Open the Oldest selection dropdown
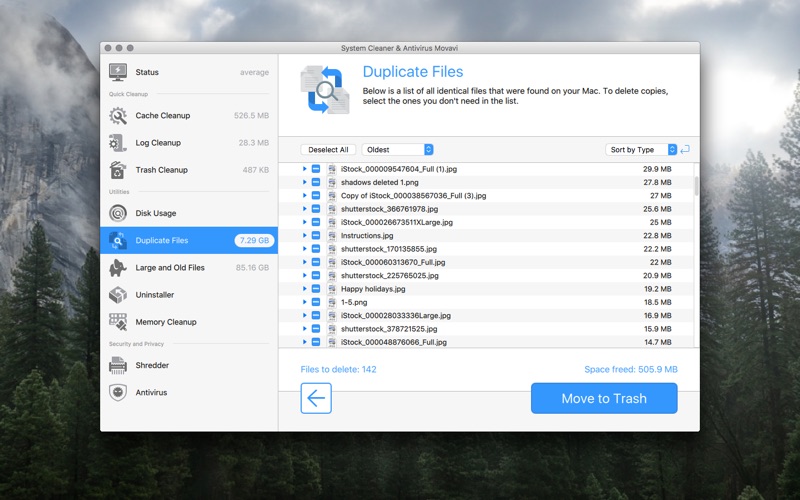The image size is (800, 500). 398,150
